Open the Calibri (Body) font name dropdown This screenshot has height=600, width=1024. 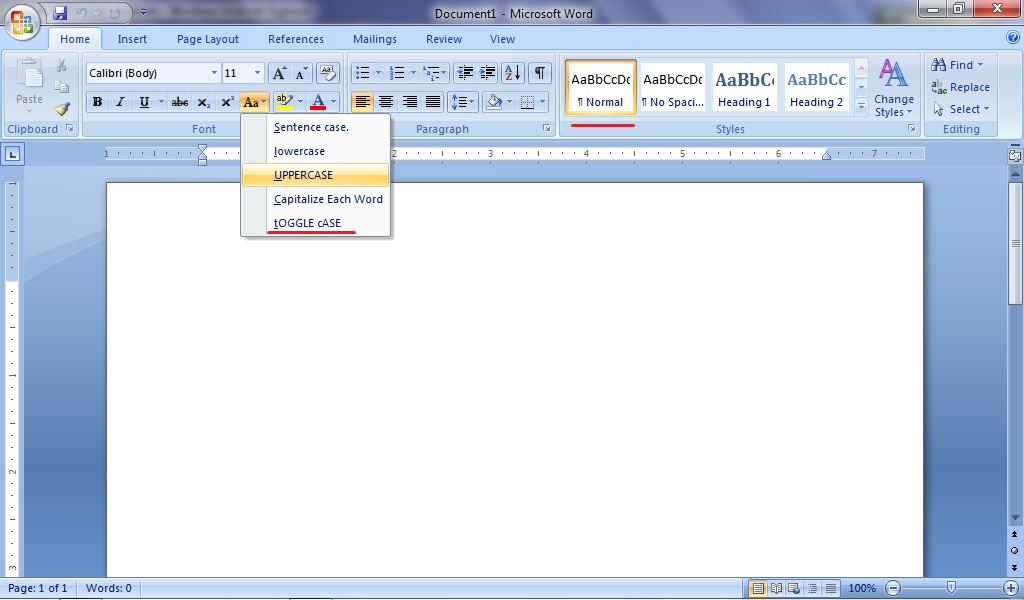point(214,72)
